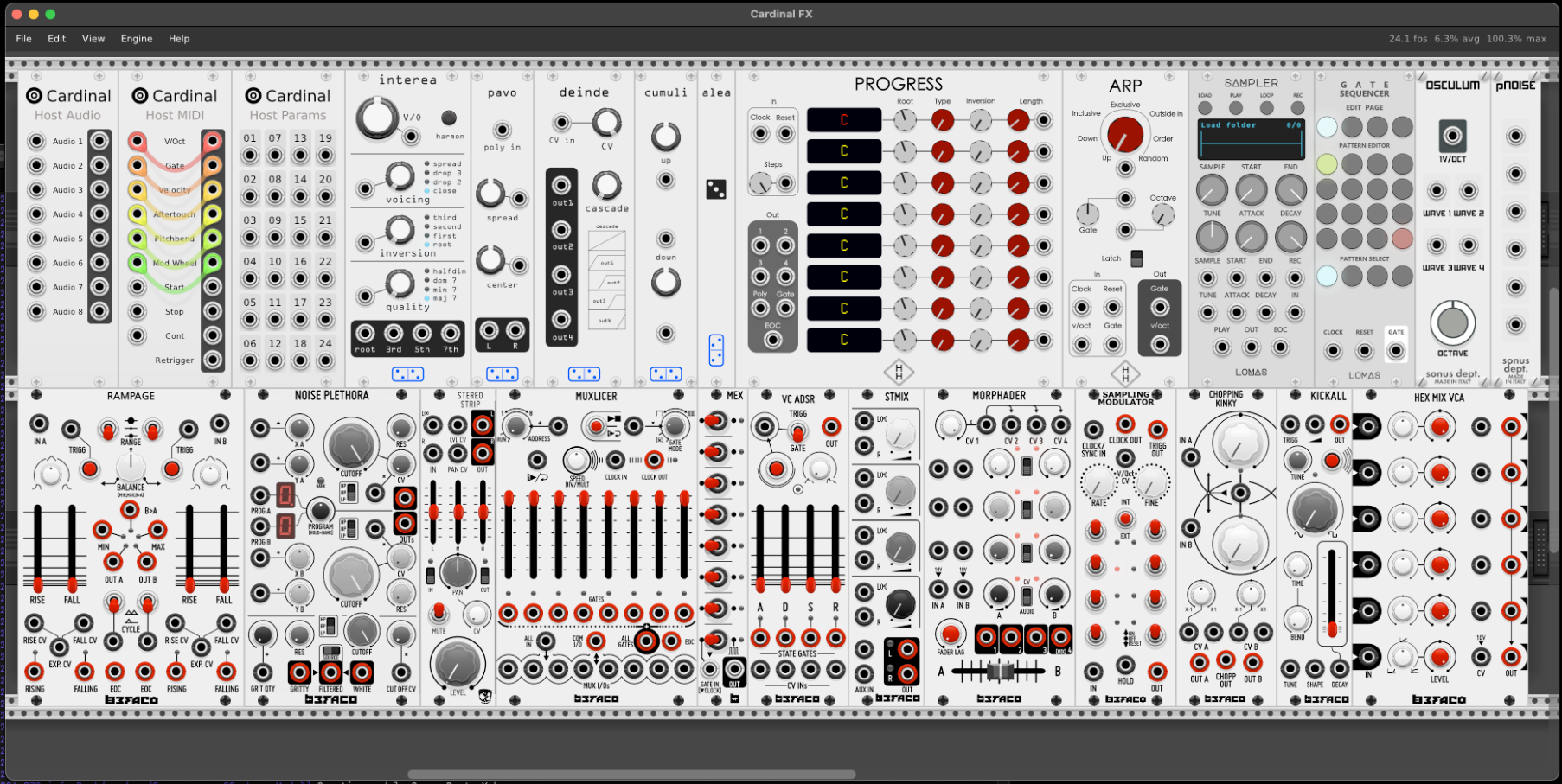The height and width of the screenshot is (784, 1562).
Task: Click the Gate jack in ARP's Out box
Action: 1160,307
